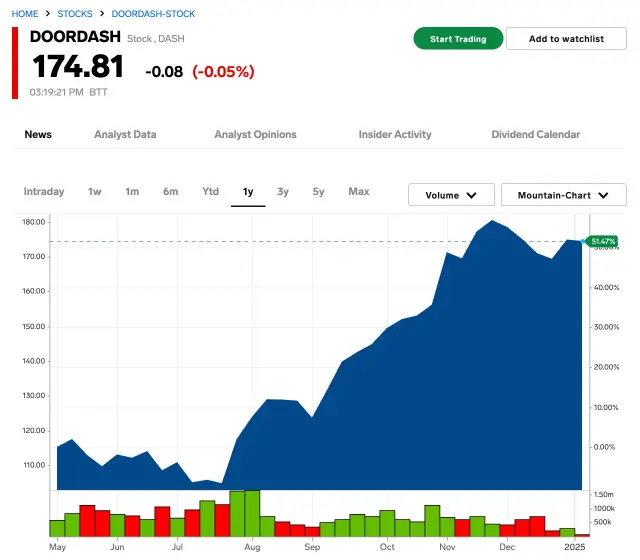Click the green 51.47% price marker
This screenshot has height=560, width=640.
pyautogui.click(x=603, y=241)
